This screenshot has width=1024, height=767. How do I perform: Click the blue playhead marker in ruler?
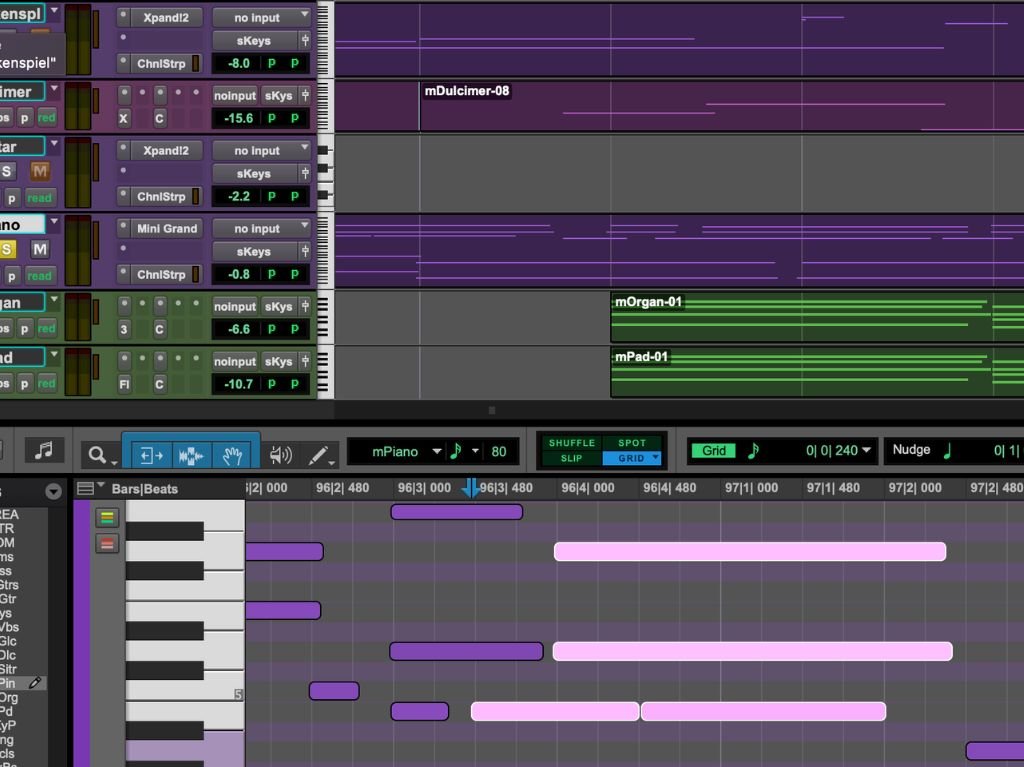pos(470,487)
